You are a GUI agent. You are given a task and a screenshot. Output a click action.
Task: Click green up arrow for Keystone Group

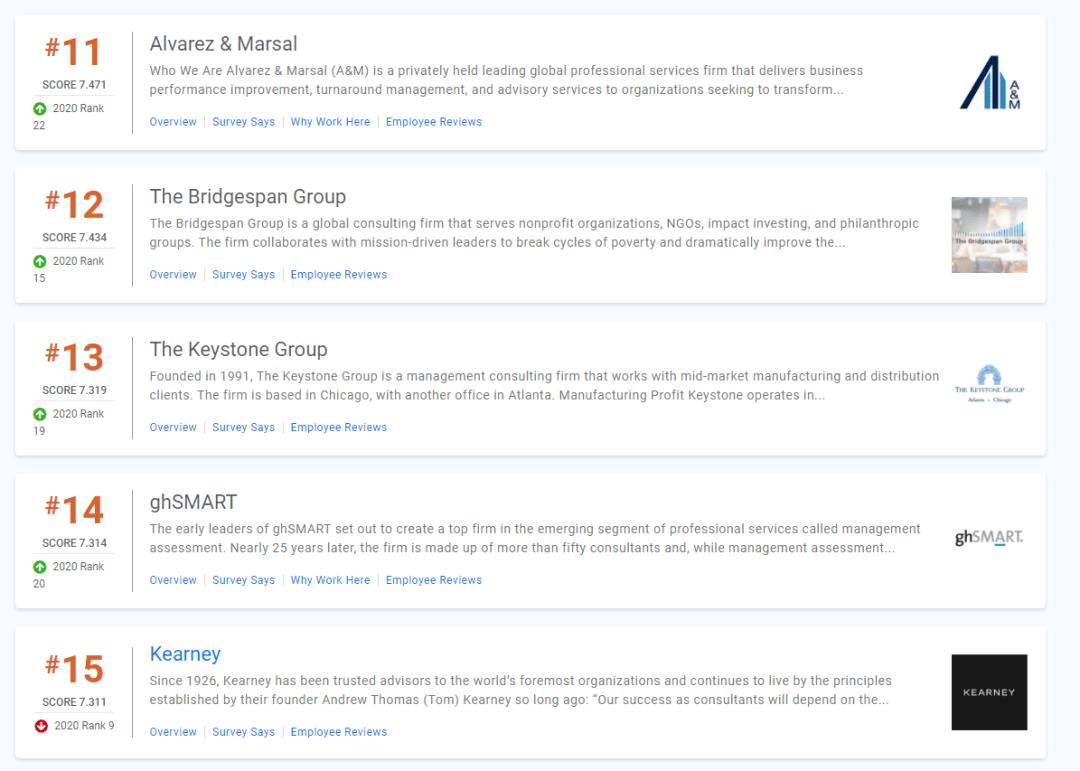click(40, 414)
